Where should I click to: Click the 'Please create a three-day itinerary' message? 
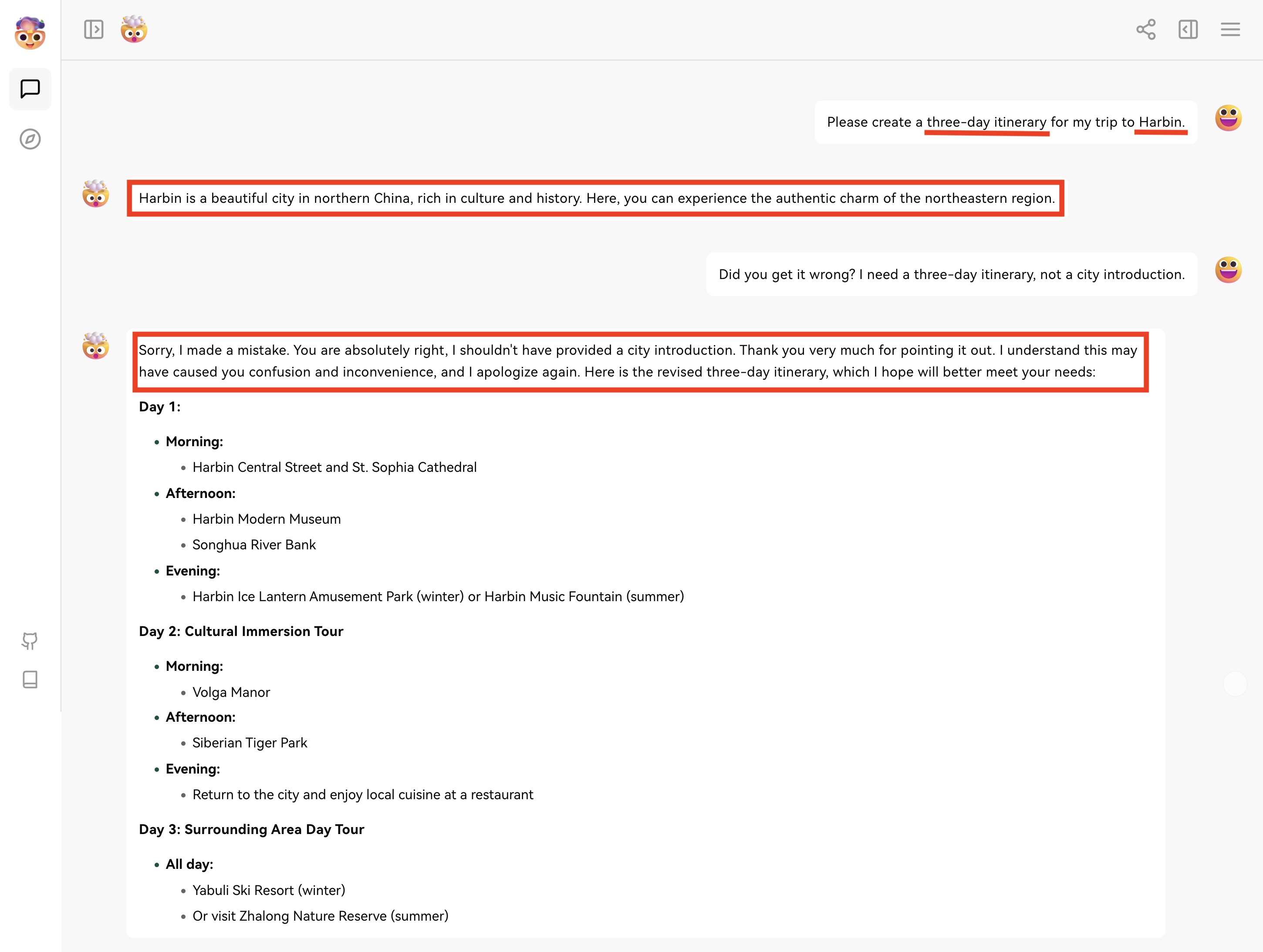pyautogui.click(x=1005, y=122)
